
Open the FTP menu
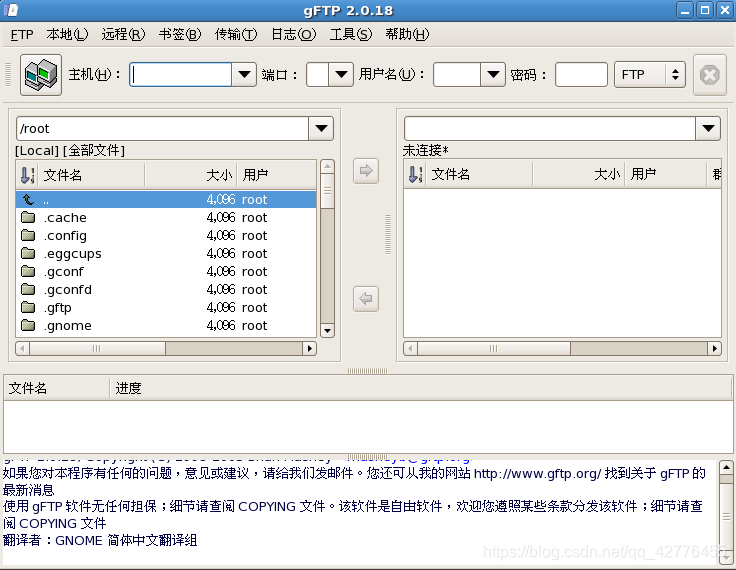coord(22,34)
